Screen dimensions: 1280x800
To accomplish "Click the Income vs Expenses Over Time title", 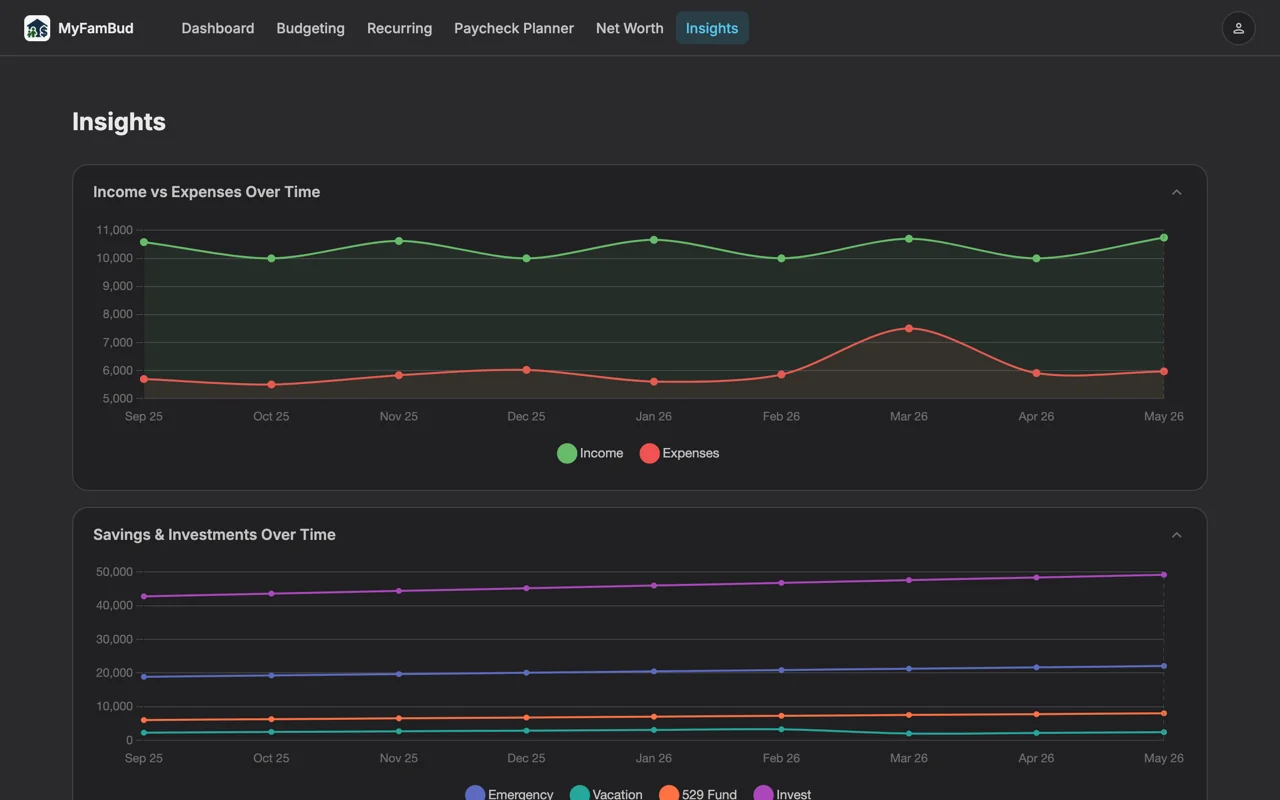I will (x=207, y=192).
